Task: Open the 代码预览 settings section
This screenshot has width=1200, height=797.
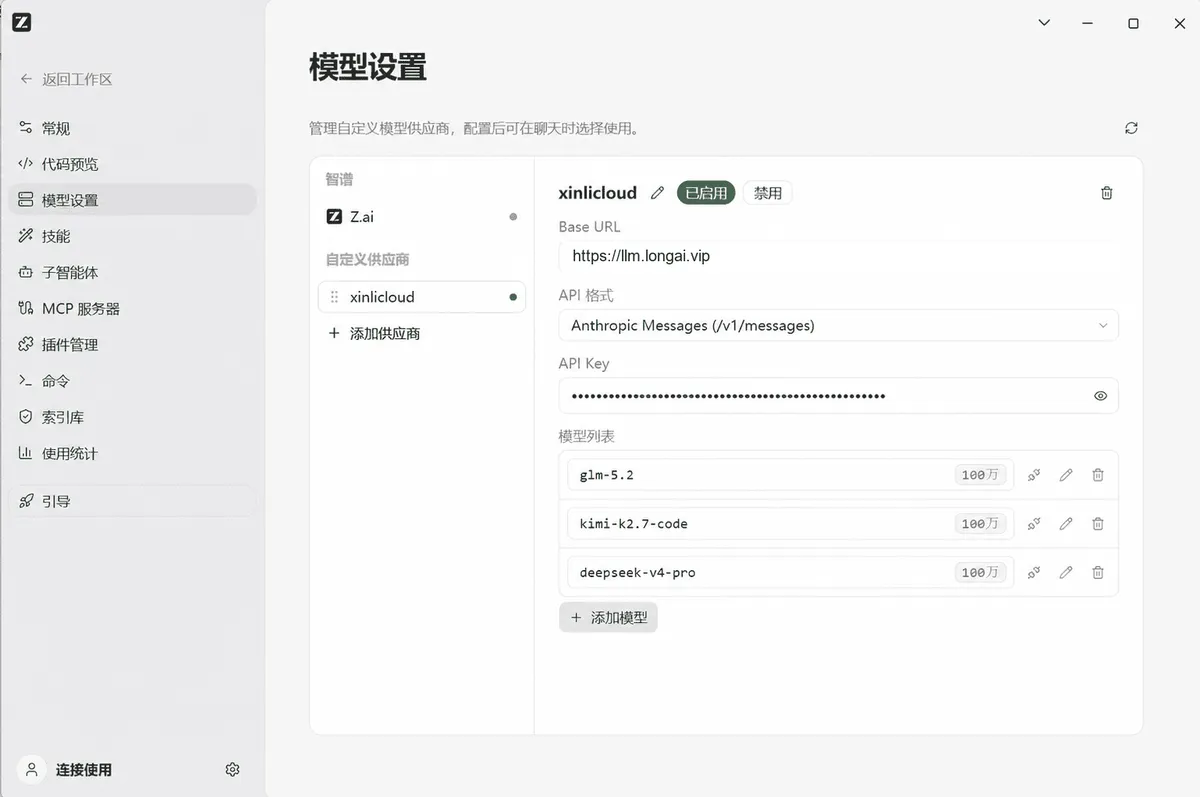Action: tap(132, 164)
